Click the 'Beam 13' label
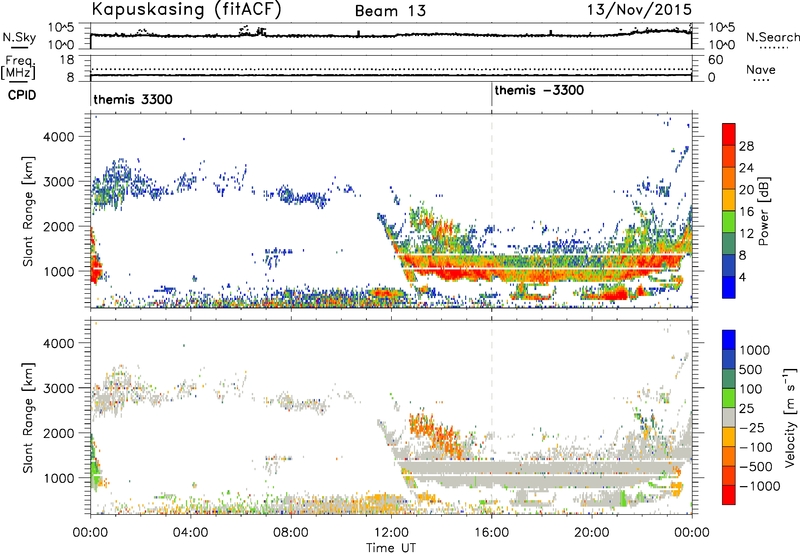The height and width of the screenshot is (554, 800). 390,11
